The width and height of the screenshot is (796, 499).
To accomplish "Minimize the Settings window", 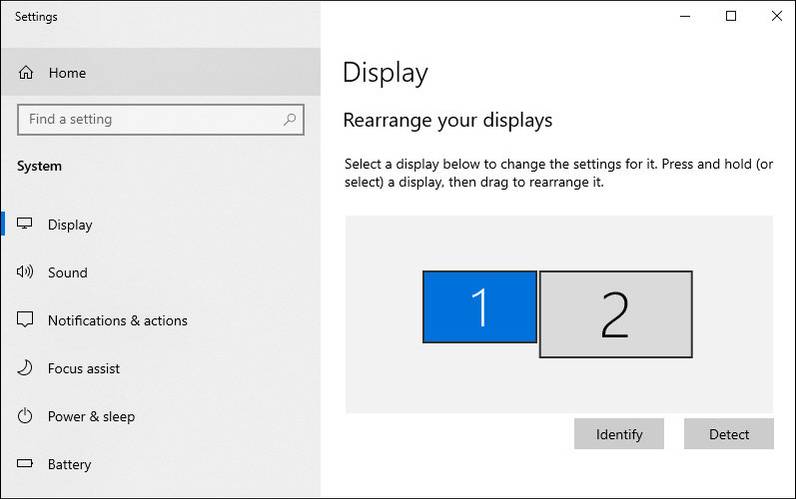I will [x=685, y=16].
